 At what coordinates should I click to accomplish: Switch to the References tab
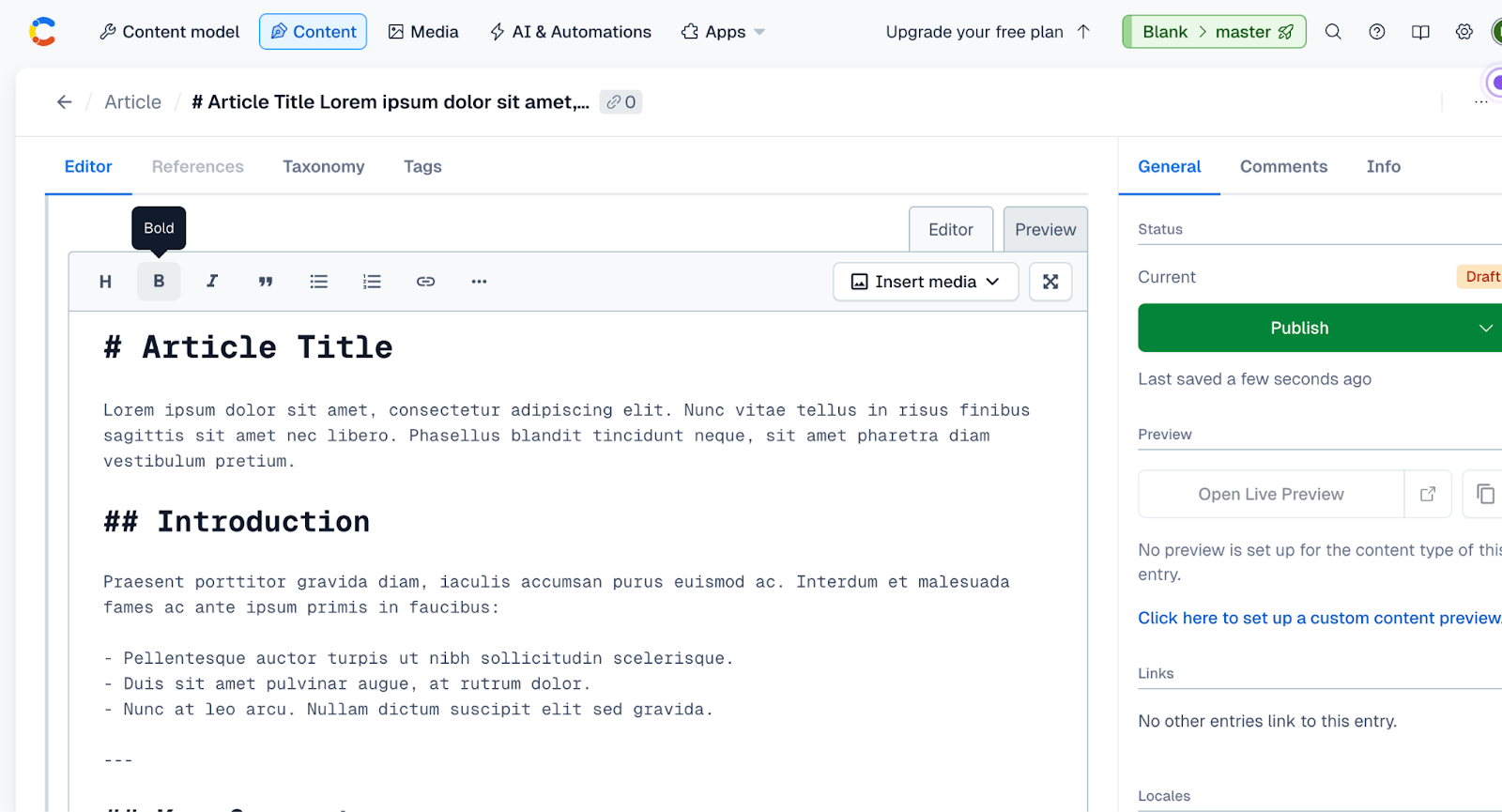198,166
